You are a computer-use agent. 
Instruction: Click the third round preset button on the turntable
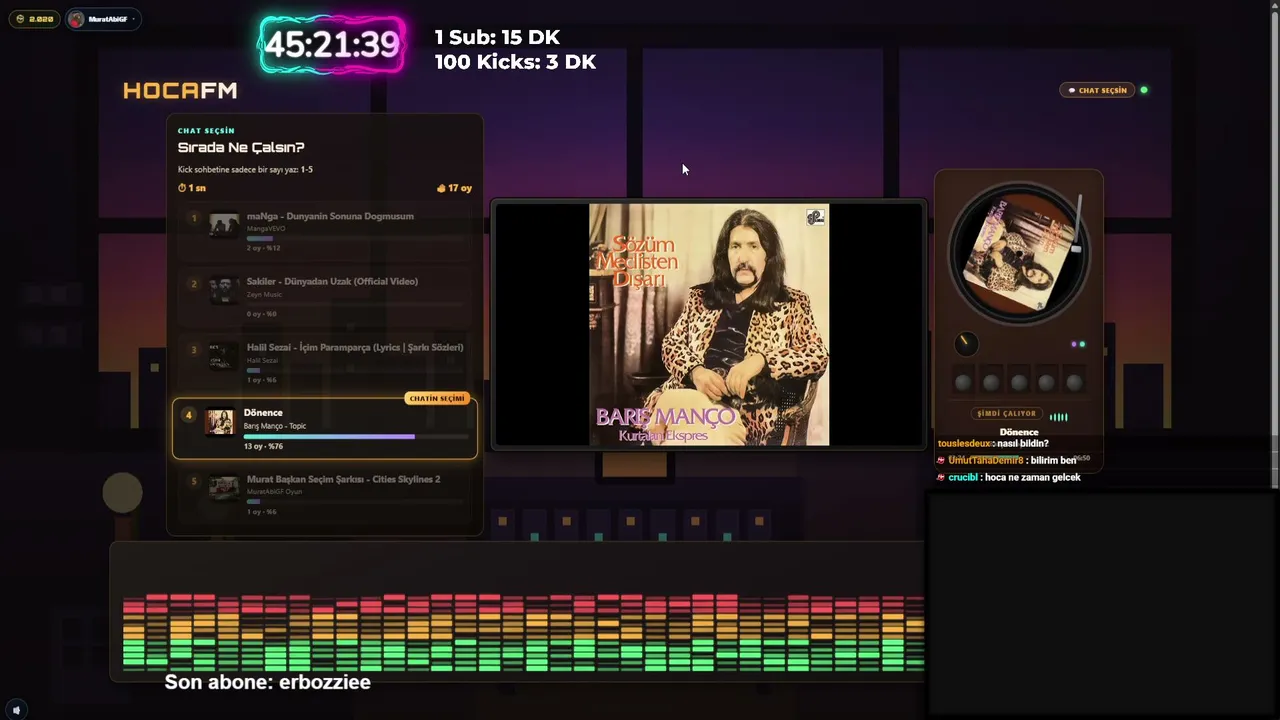(x=1019, y=383)
